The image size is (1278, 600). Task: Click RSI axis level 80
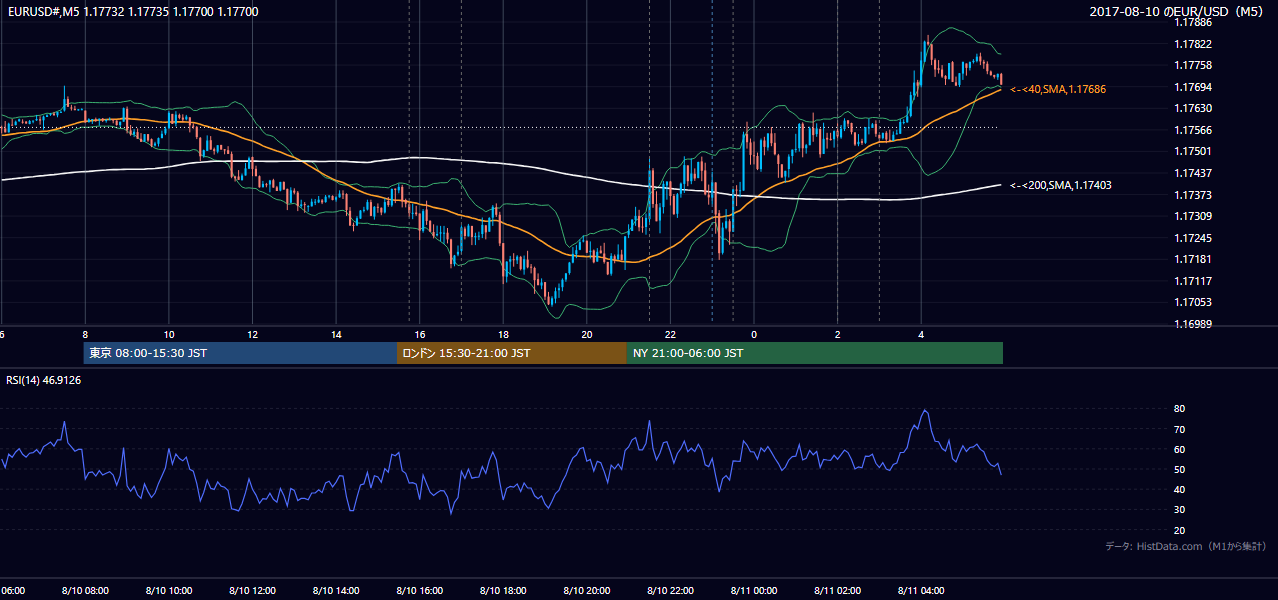coord(1180,409)
